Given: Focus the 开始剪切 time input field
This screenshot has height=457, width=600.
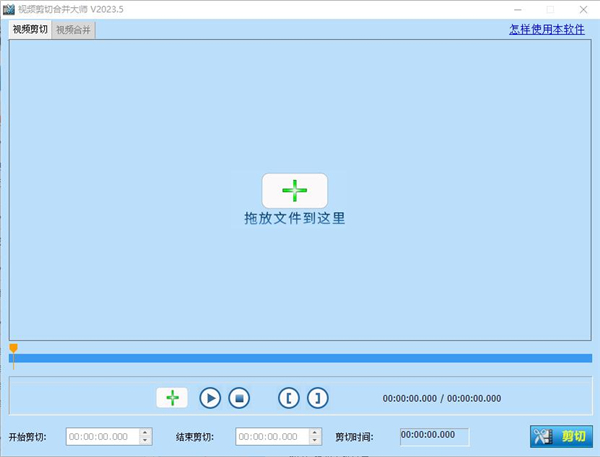Looking at the screenshot, I should tap(102, 437).
